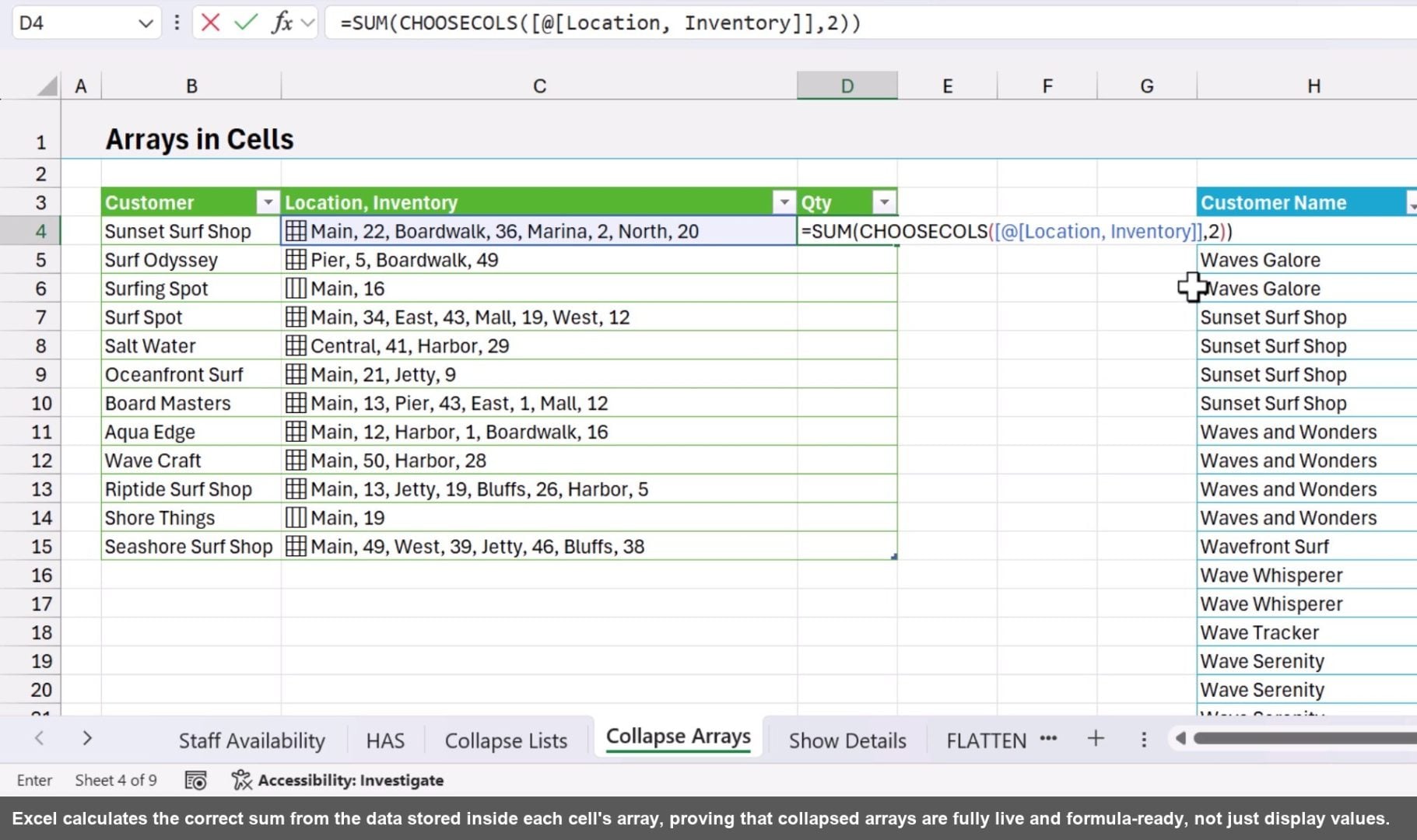Viewport: 1417px width, 840px height.
Task: Click the array icon beside Main, 50, Harbor, 28
Action: coord(295,460)
